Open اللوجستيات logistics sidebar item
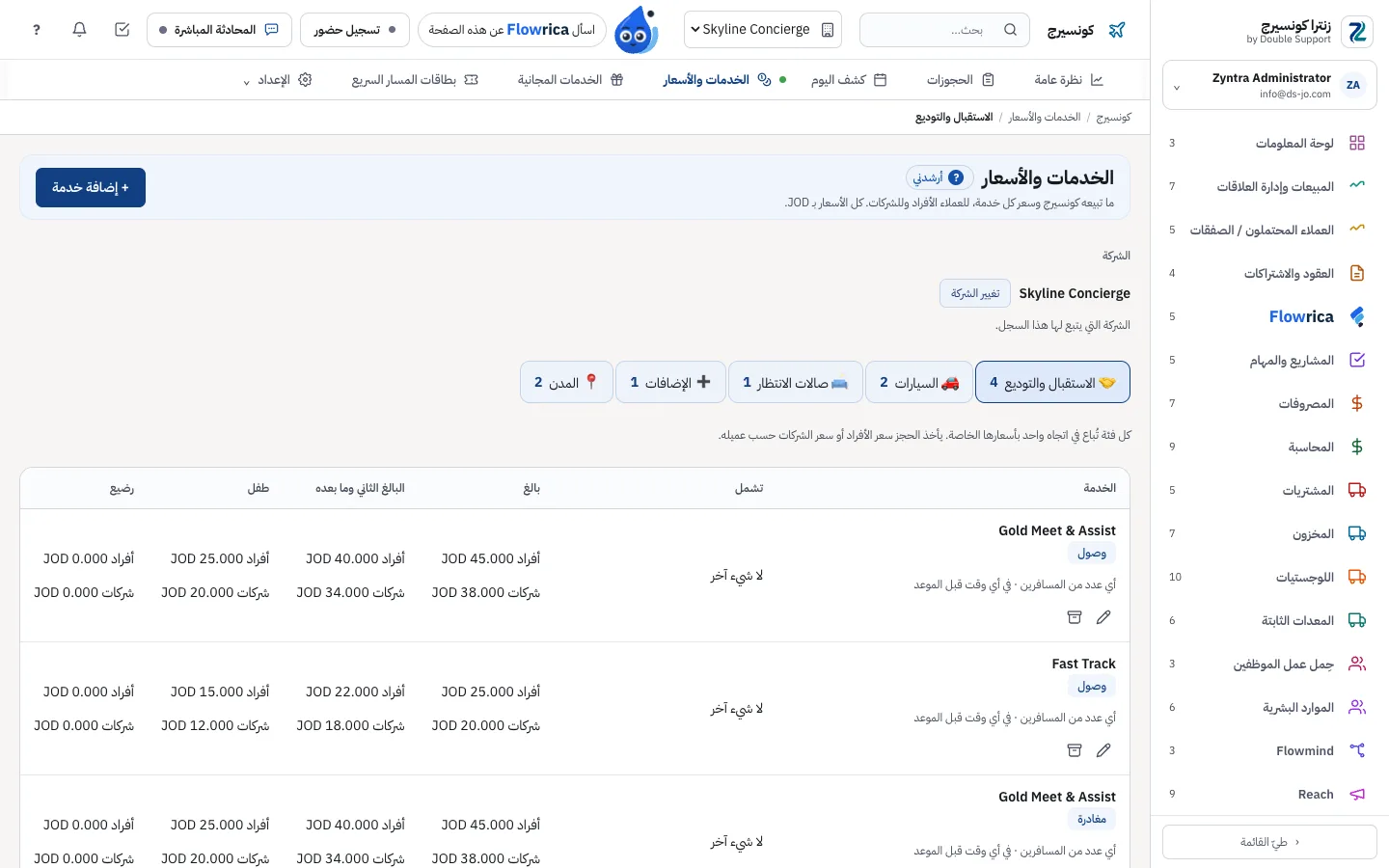This screenshot has width=1389, height=868. [1269, 577]
